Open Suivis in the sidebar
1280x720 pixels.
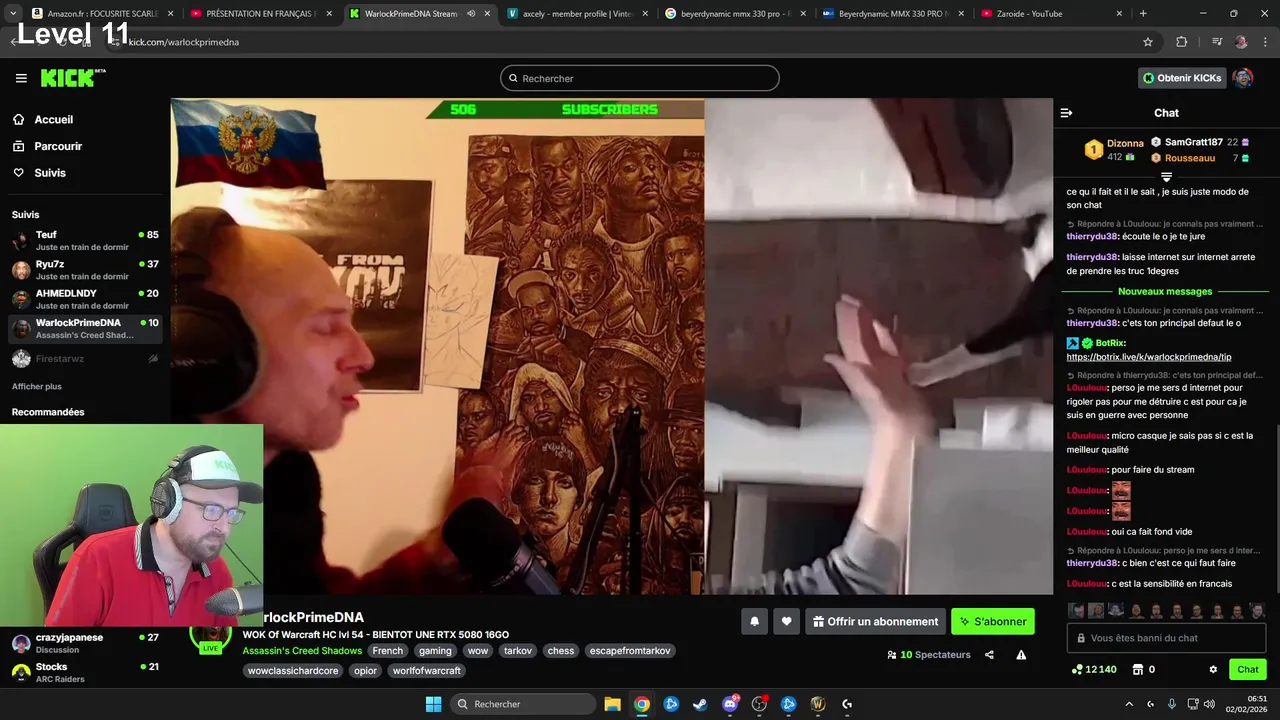[50, 173]
